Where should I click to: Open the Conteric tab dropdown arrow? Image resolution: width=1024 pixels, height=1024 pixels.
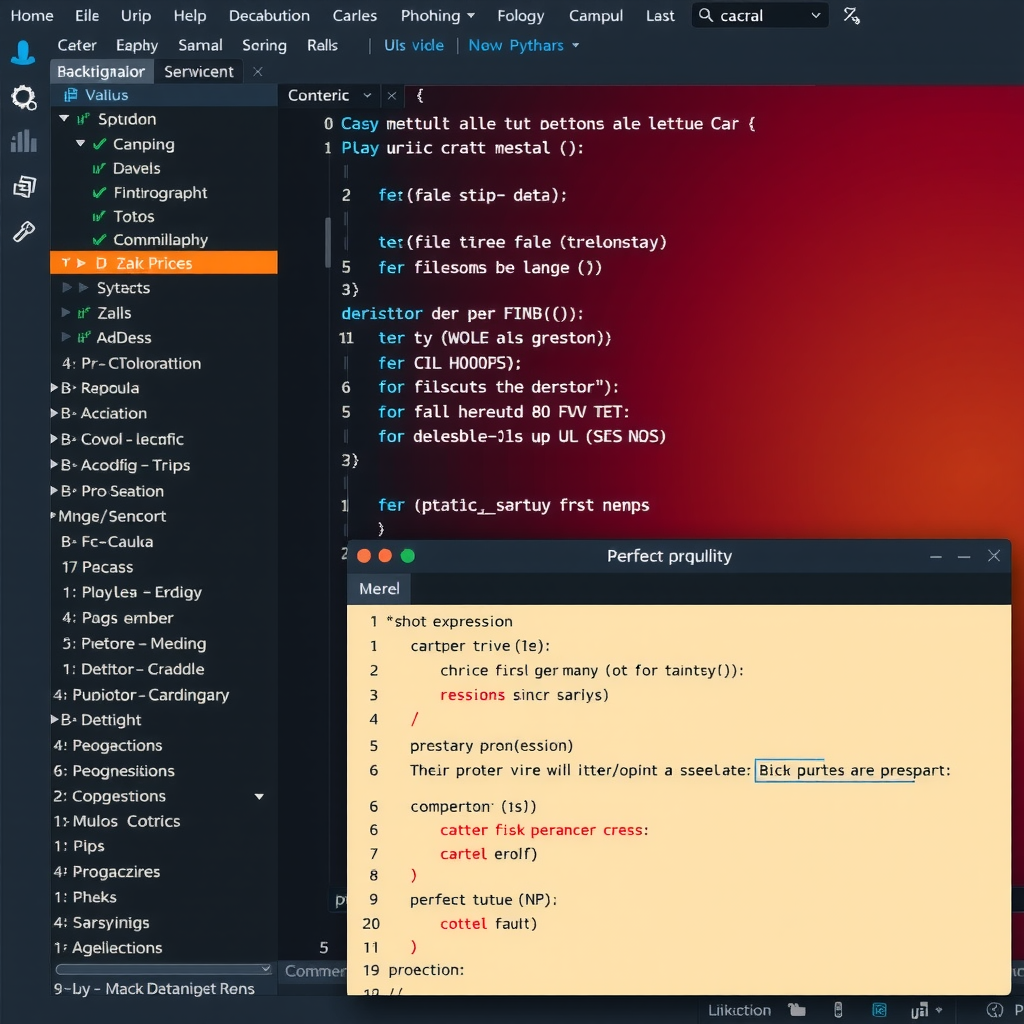tap(366, 95)
